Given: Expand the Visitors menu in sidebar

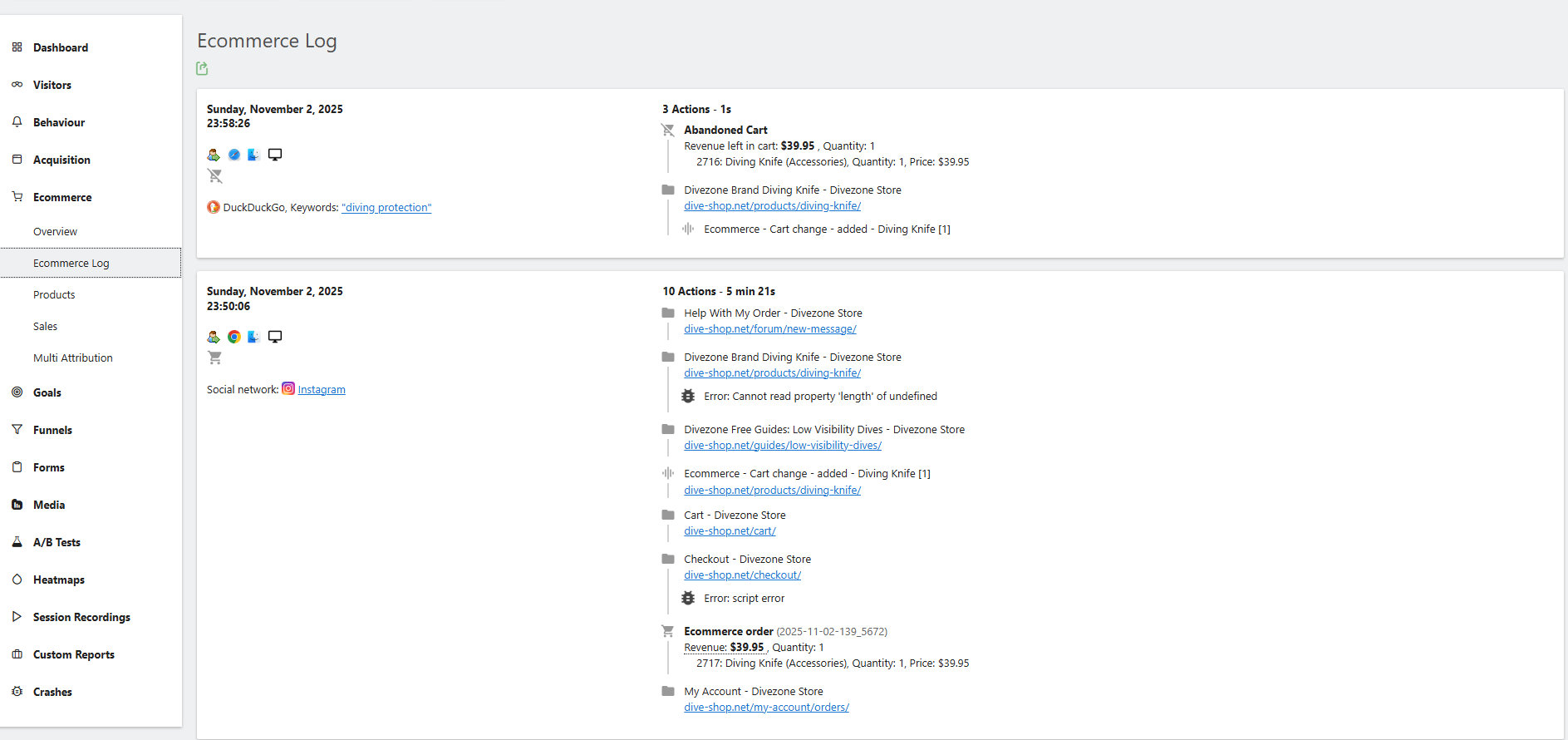Looking at the screenshot, I should [52, 85].
